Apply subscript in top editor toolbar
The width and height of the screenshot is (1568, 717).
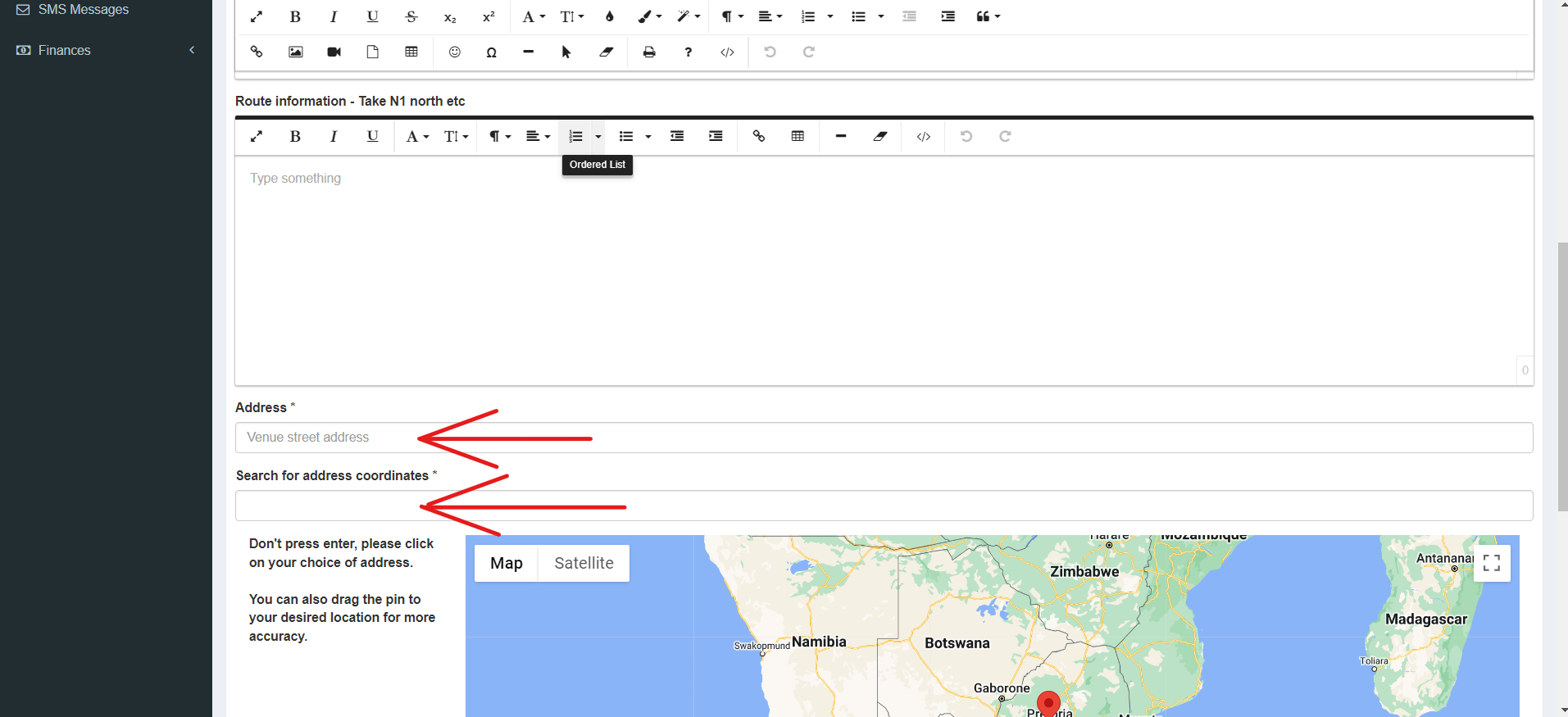[x=450, y=16]
